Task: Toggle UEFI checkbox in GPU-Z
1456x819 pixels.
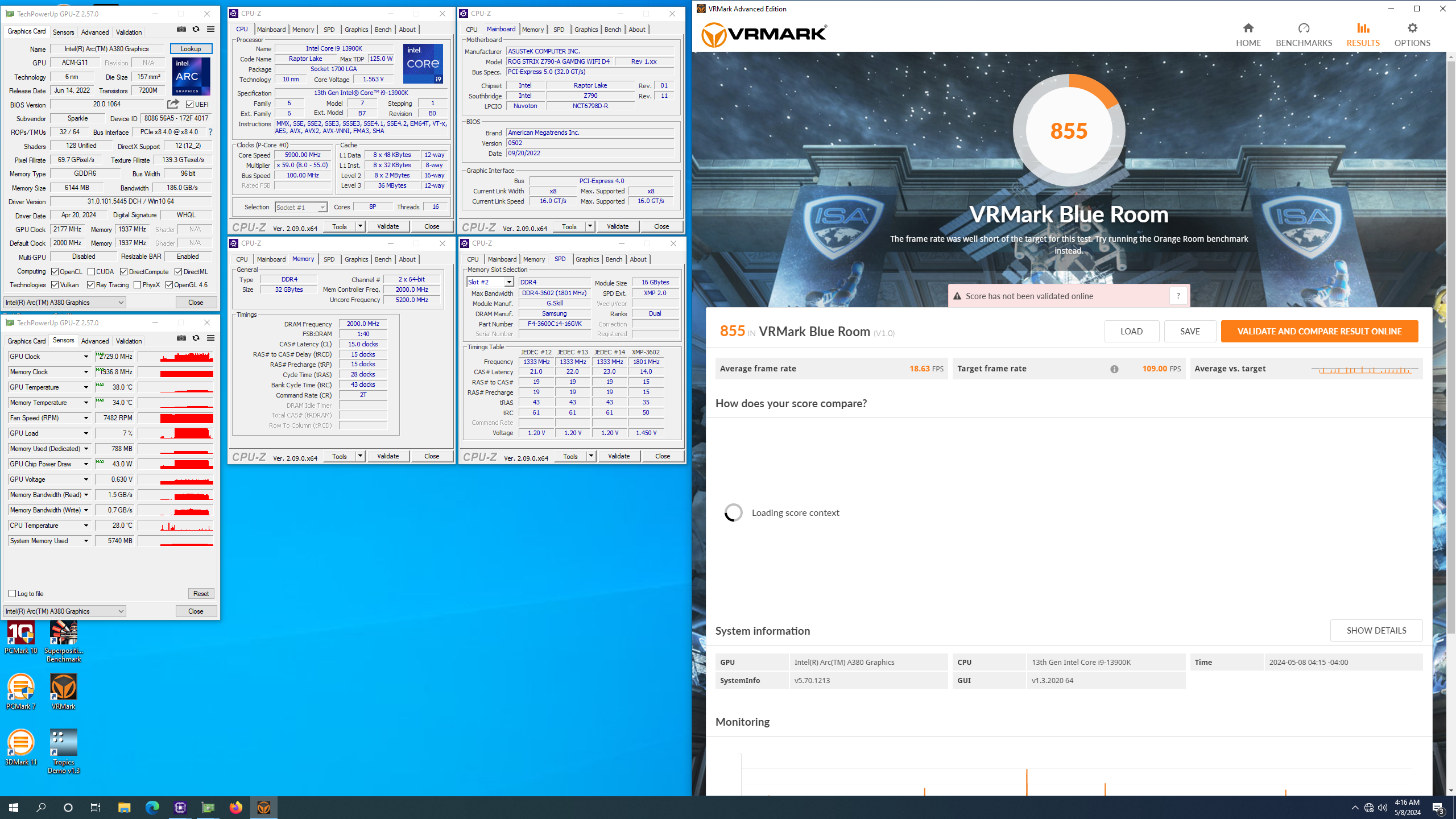Action: pos(189,104)
